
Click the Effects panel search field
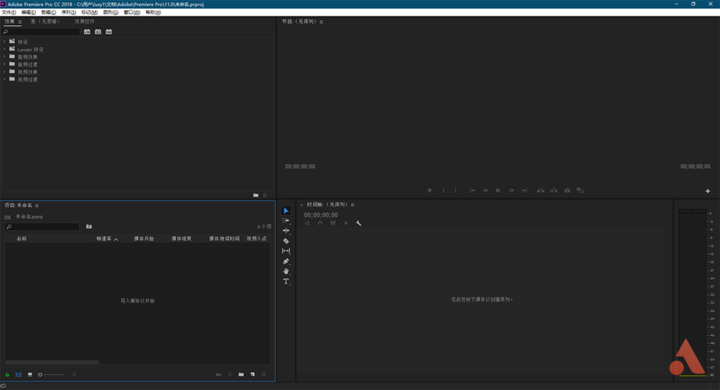41,32
